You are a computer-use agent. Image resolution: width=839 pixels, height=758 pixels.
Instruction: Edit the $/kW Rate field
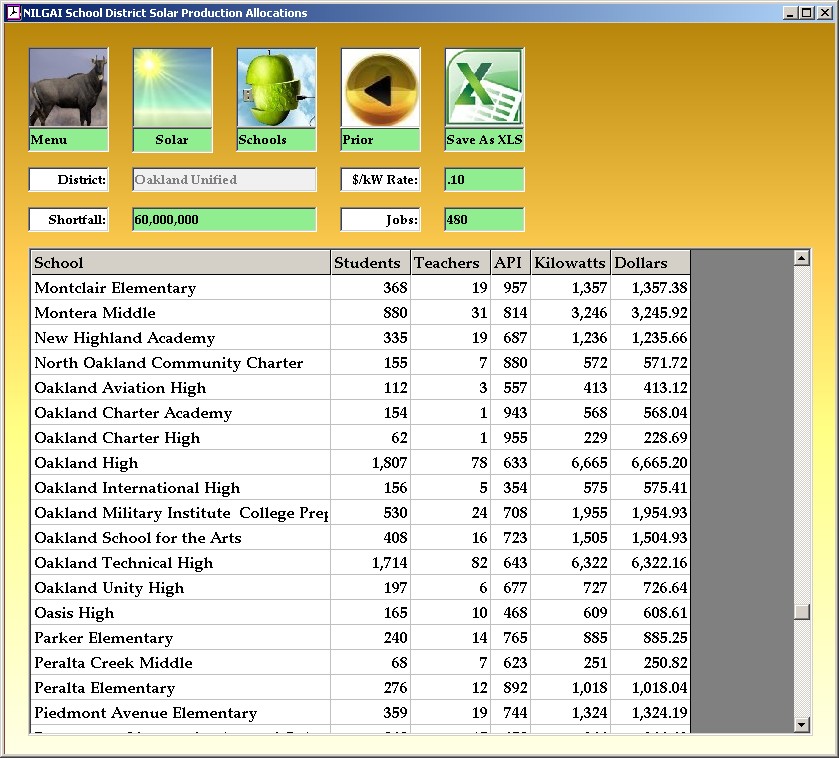[x=484, y=180]
